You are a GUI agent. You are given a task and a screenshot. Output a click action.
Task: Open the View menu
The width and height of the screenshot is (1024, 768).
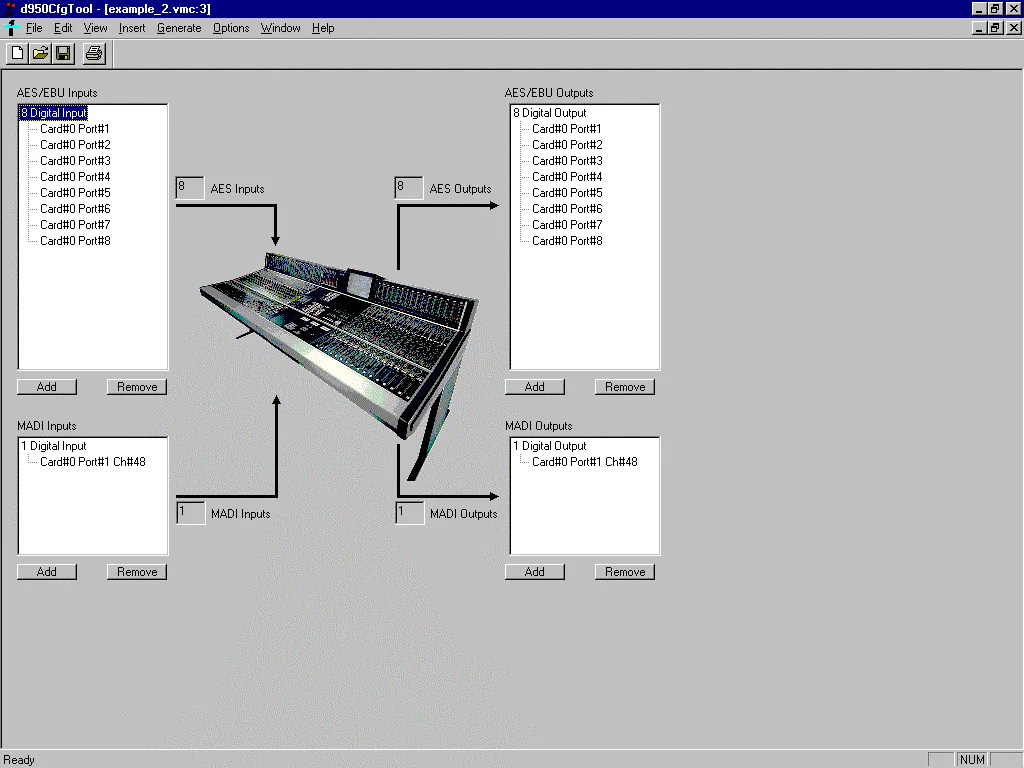(x=95, y=28)
